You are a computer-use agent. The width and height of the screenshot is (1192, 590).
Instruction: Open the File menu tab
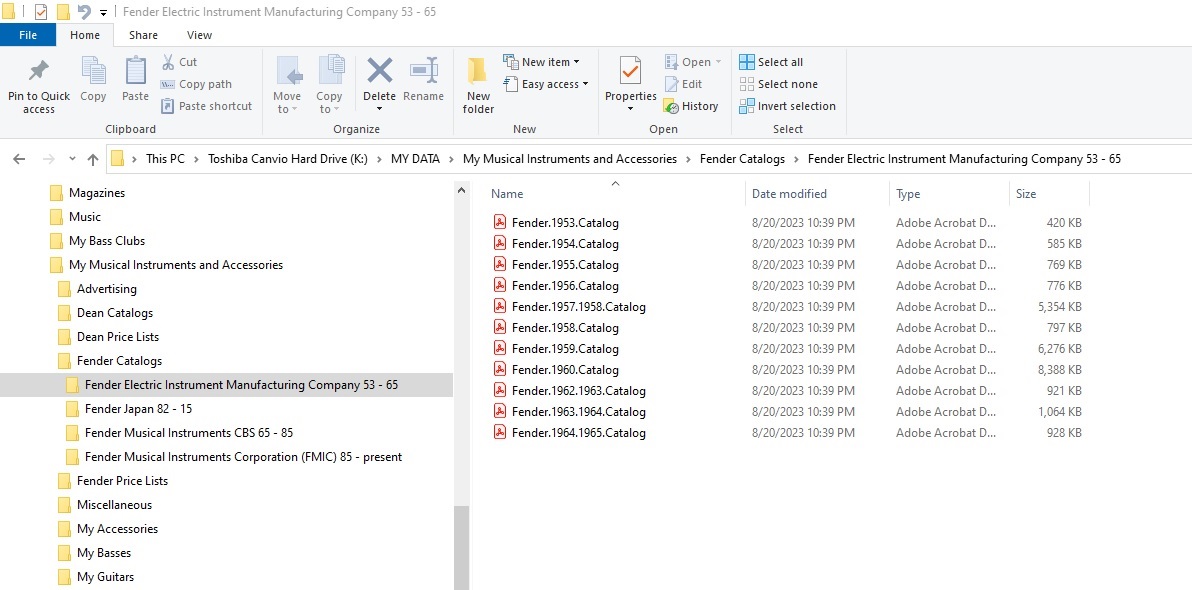[x=28, y=35]
